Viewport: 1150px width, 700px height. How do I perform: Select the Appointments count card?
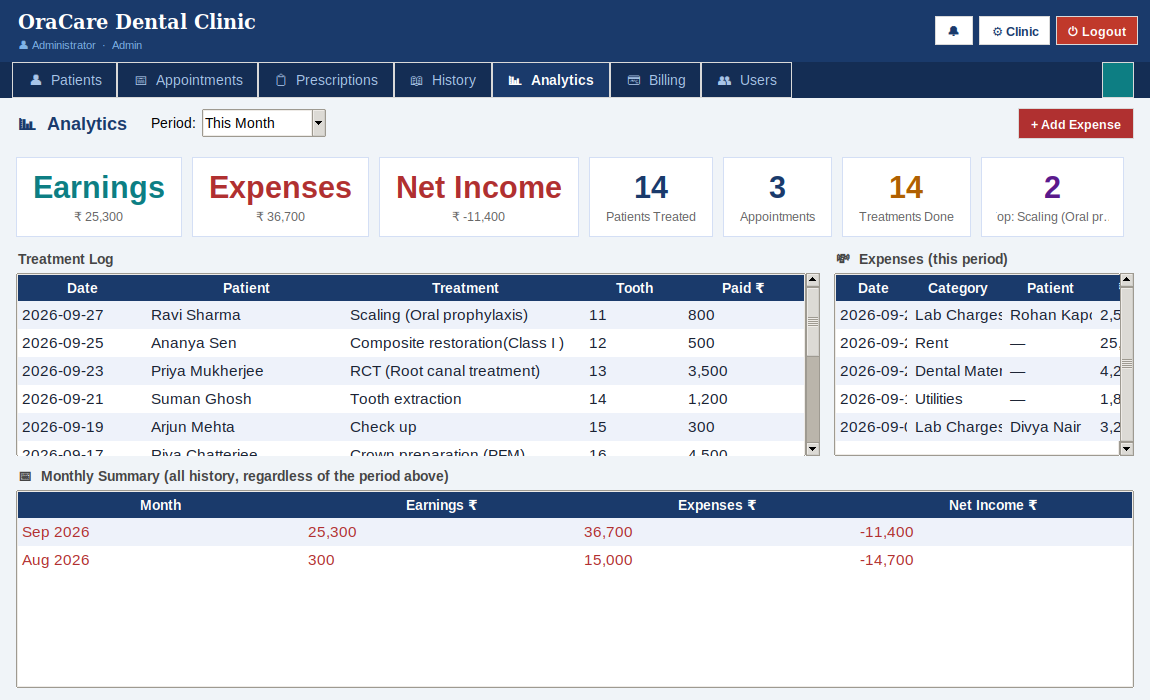(777, 197)
